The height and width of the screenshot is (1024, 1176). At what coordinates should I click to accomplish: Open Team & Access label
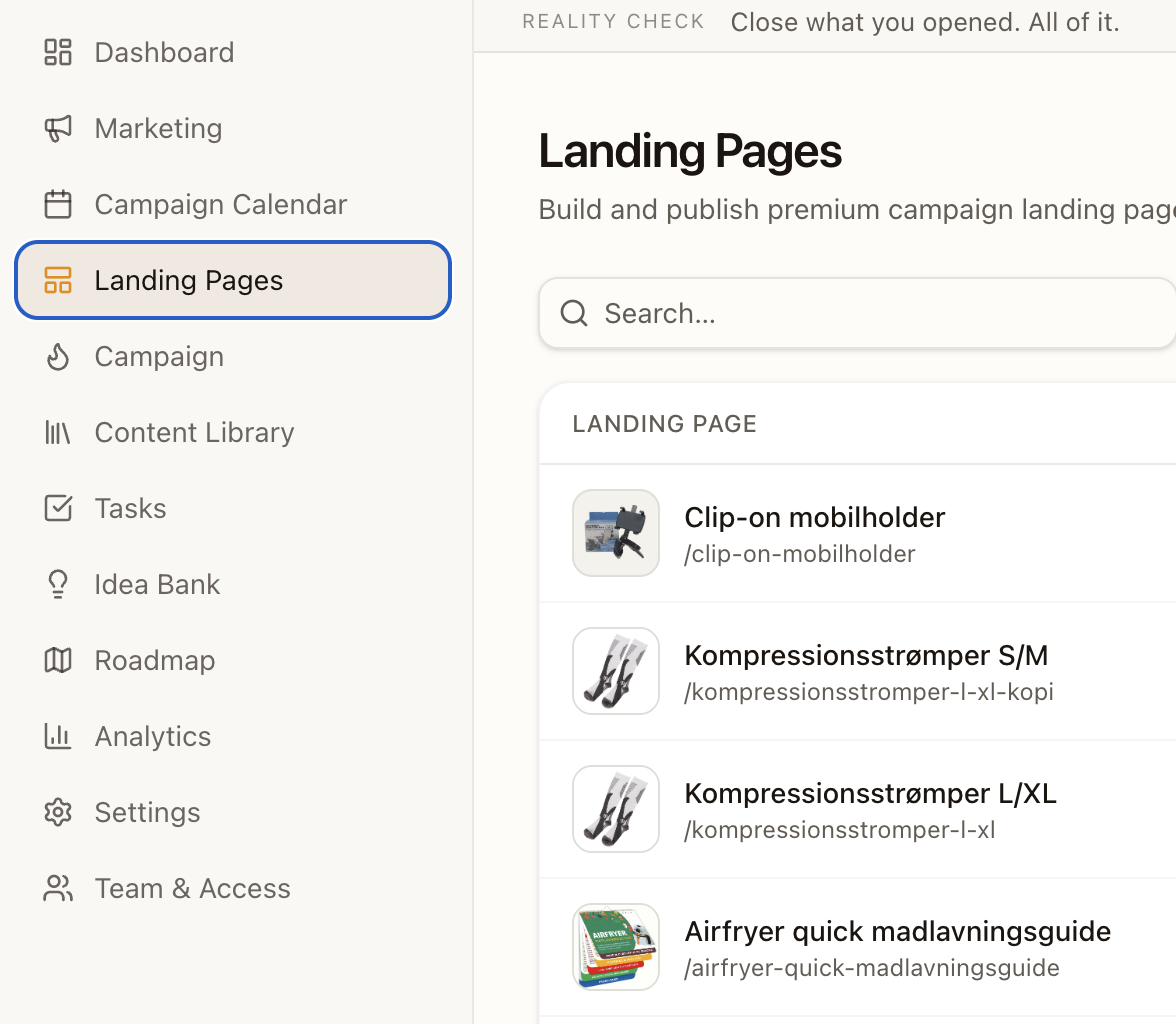coord(192,888)
